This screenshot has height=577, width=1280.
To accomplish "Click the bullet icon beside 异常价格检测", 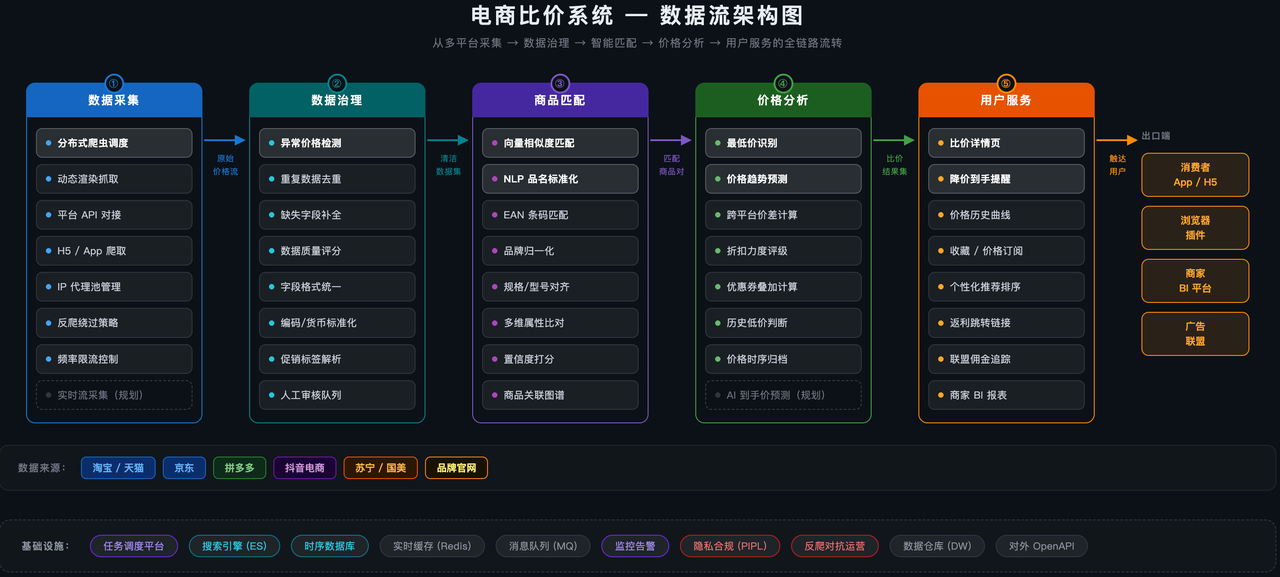I will pyautogui.click(x=274, y=142).
